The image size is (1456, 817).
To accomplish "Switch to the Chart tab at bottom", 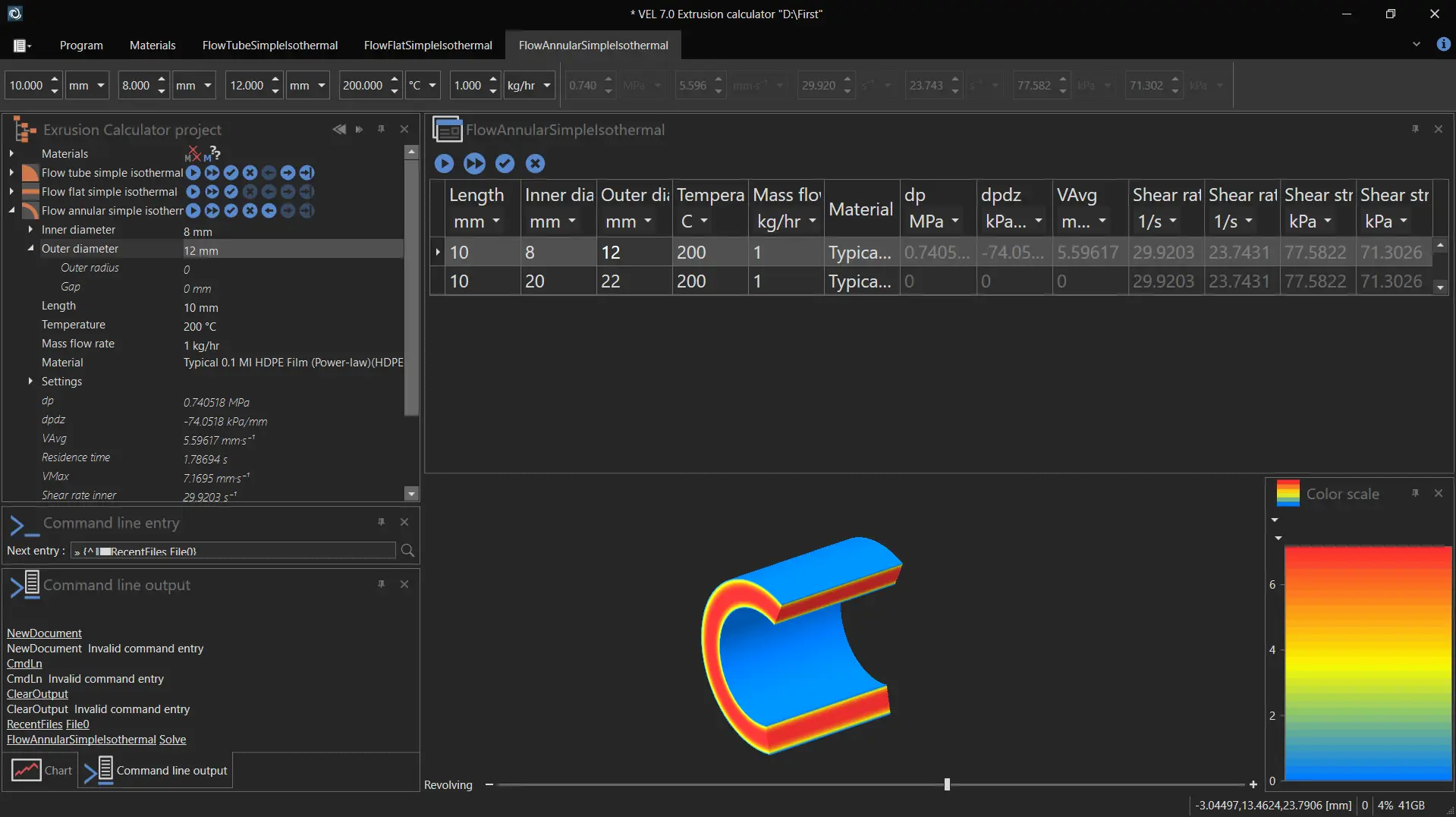I will [41, 771].
